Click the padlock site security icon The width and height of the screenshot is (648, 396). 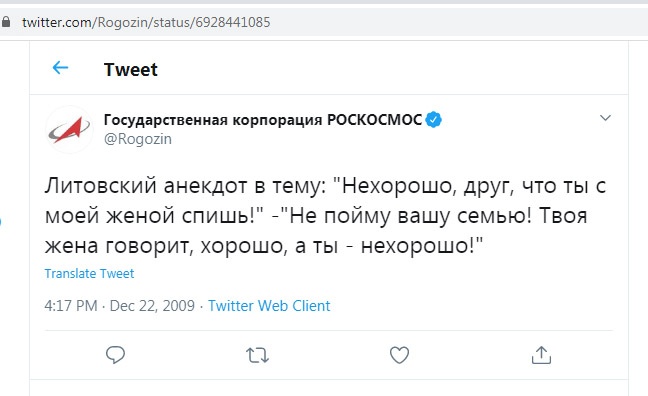pyautogui.click(x=6, y=21)
